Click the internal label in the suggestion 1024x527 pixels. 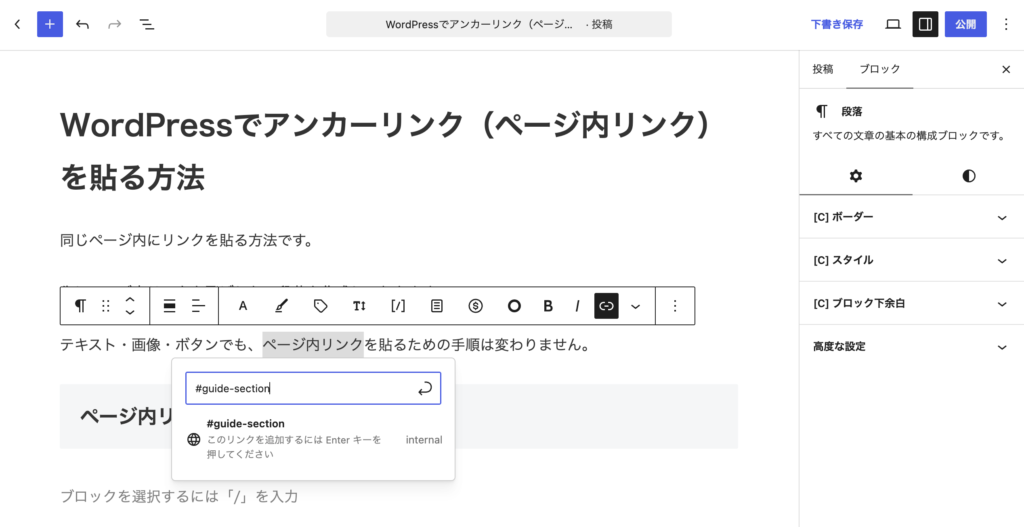[424, 439]
